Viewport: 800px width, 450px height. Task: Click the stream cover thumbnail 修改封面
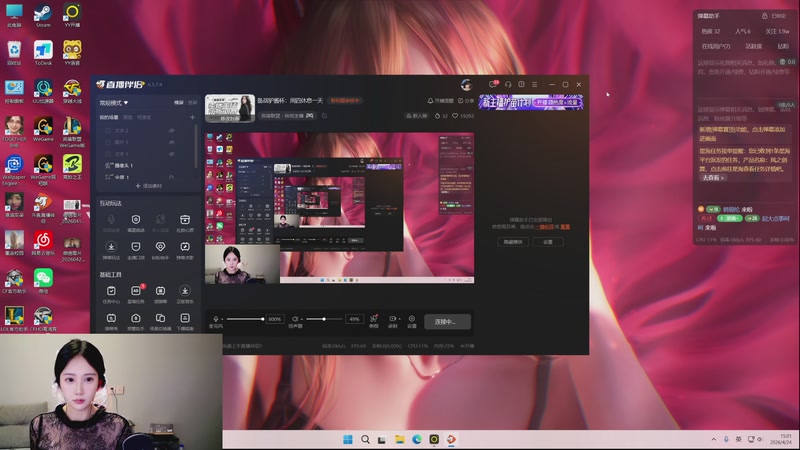point(230,108)
